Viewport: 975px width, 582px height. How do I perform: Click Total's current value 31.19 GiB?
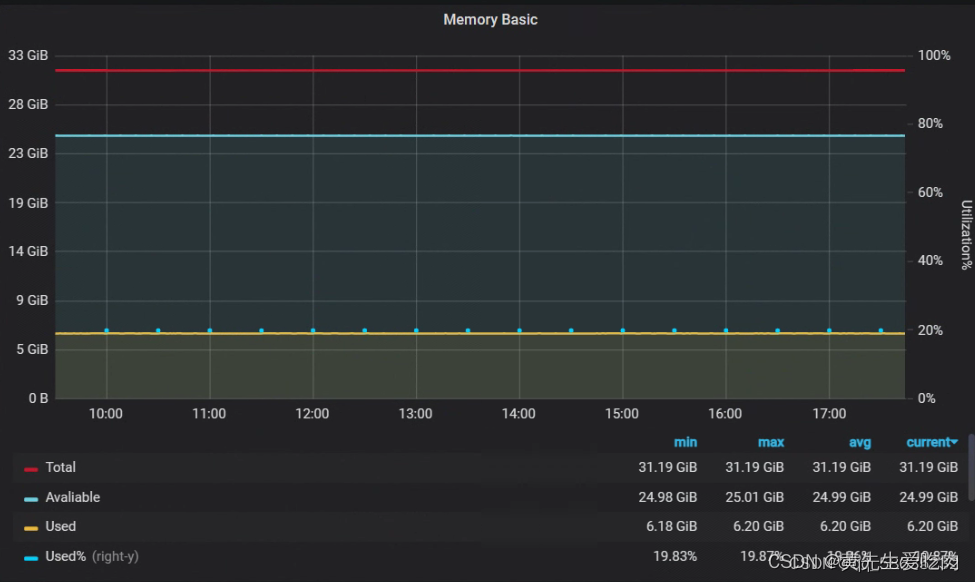tap(928, 467)
